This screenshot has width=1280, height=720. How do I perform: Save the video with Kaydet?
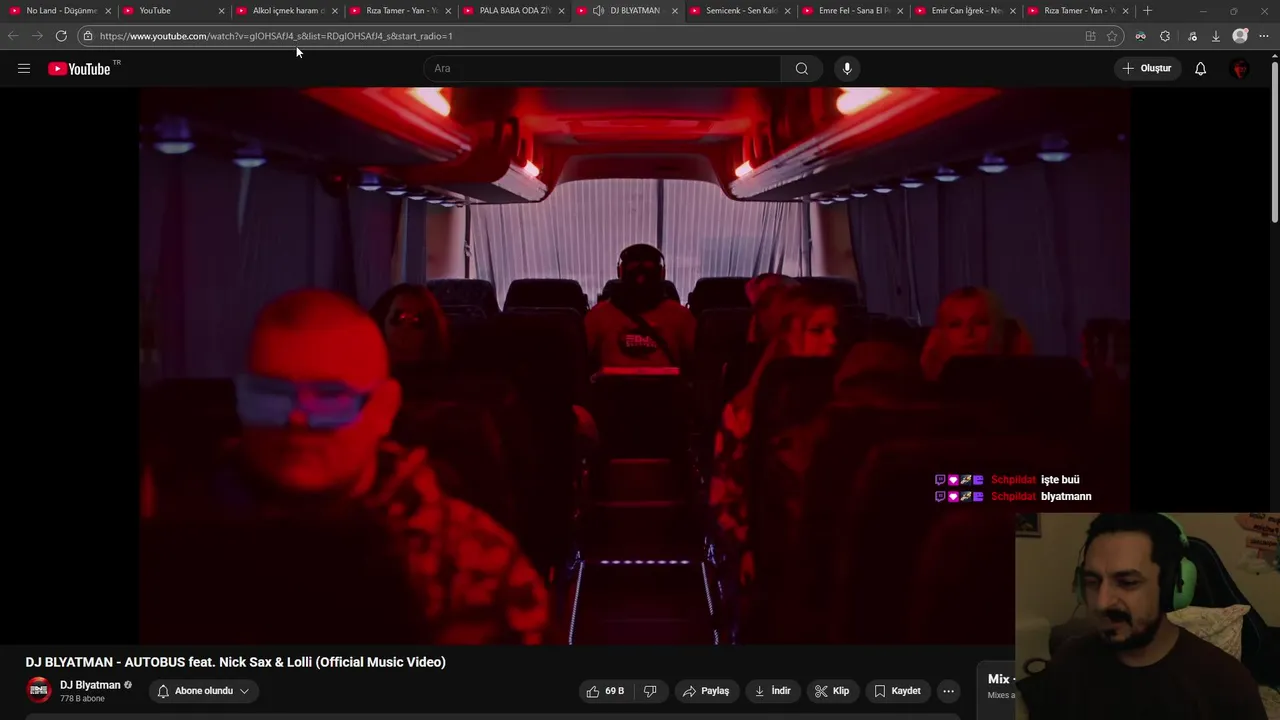897,691
